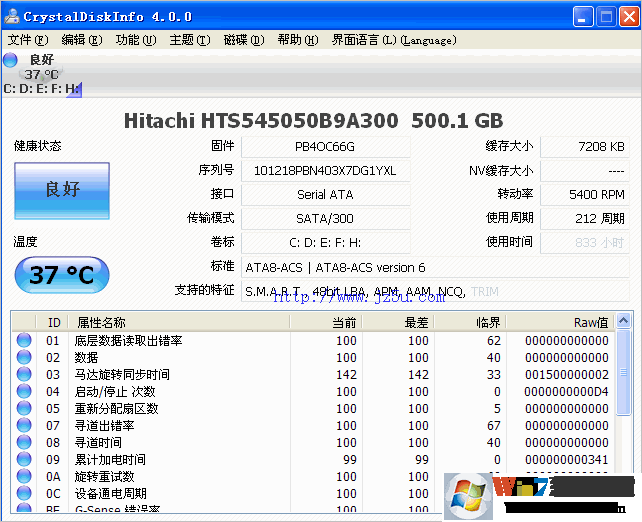
Task: Select the drive status orb above C: D: E:
Action: pyautogui.click(x=11, y=60)
